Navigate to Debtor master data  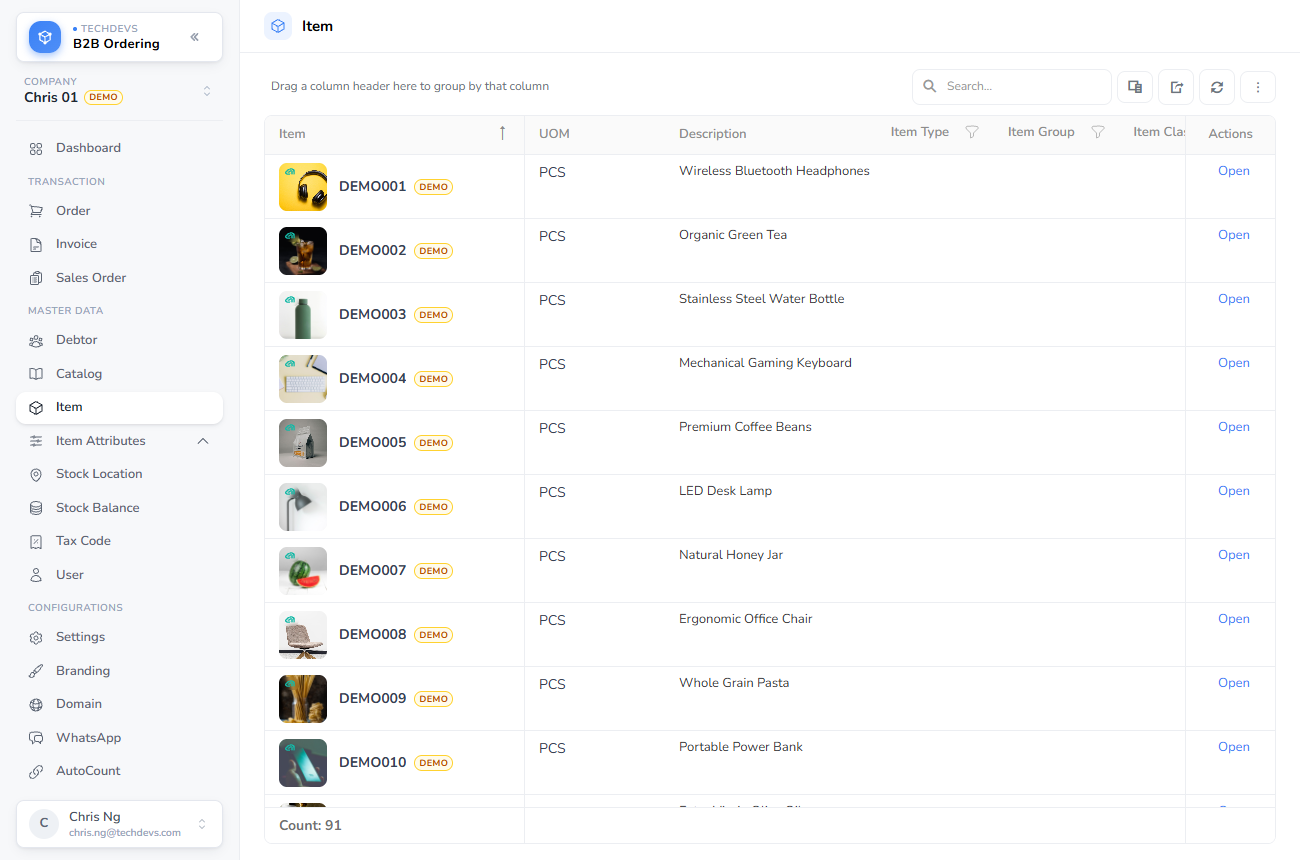pos(119,340)
